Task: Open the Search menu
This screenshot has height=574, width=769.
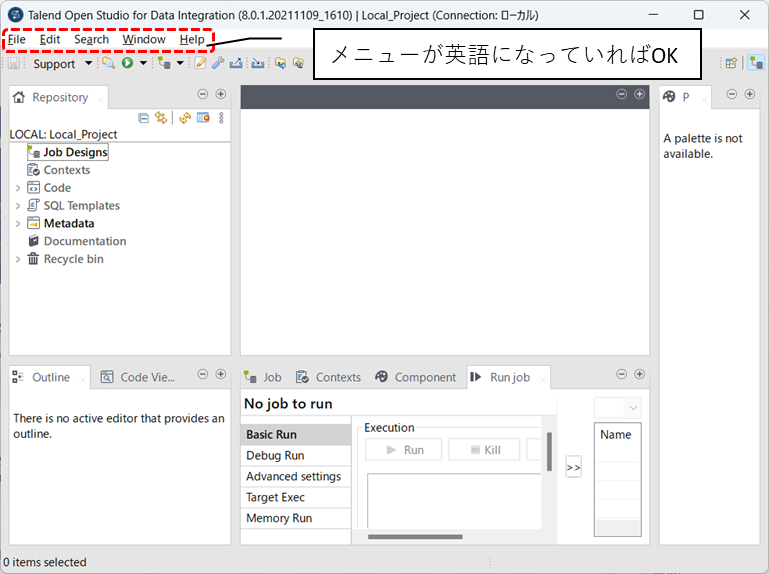Action: pyautogui.click(x=91, y=39)
